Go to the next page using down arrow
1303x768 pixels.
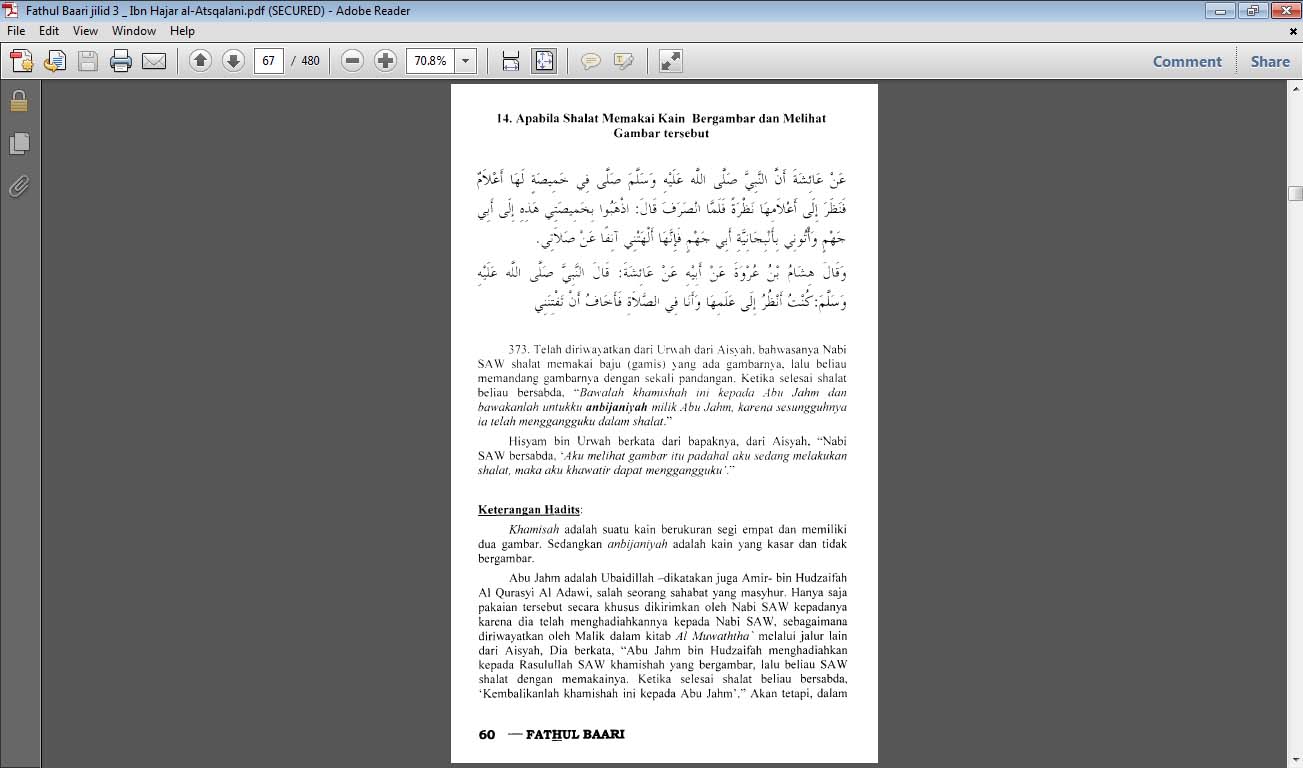(233, 61)
